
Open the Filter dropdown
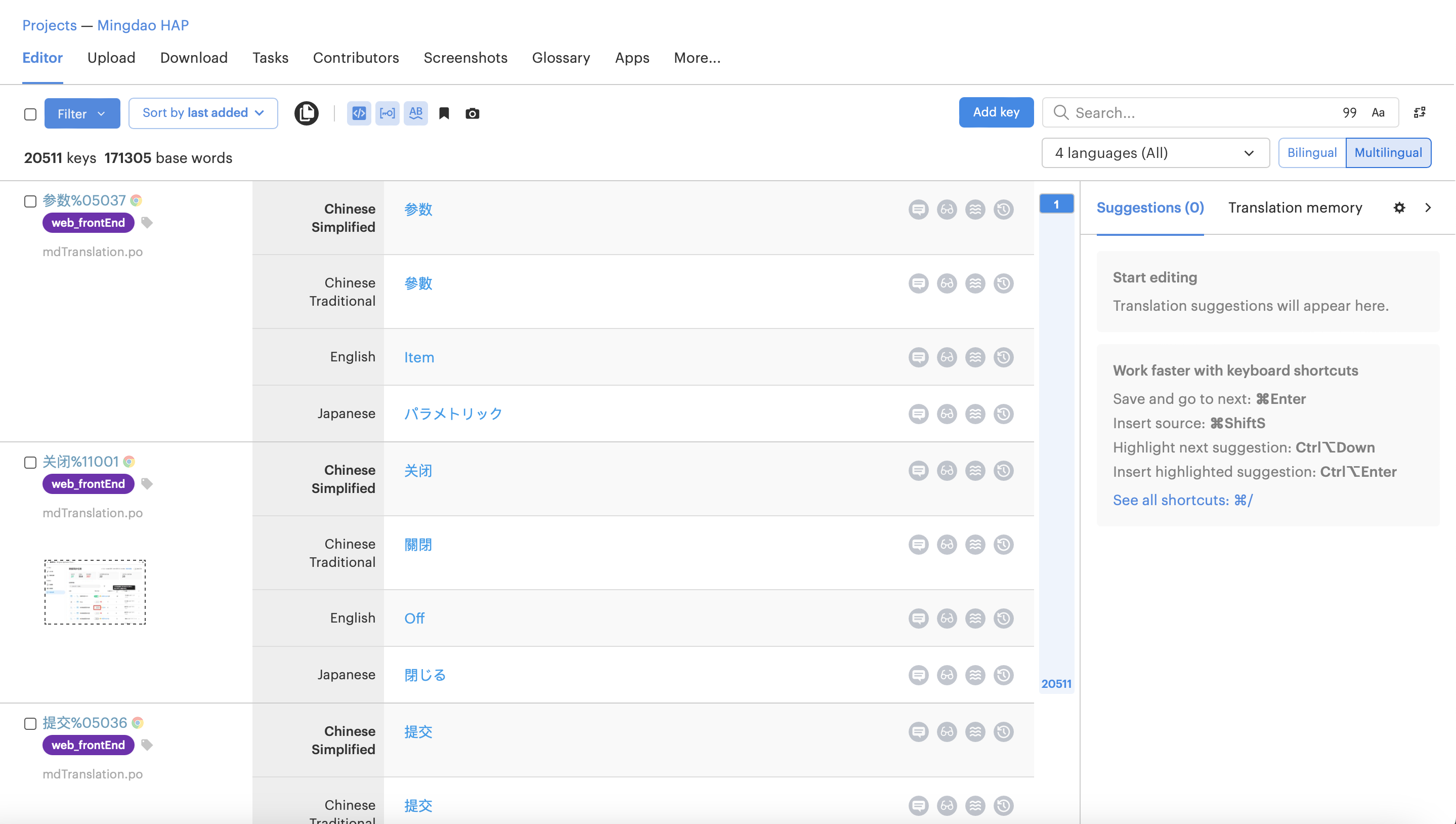pos(82,113)
